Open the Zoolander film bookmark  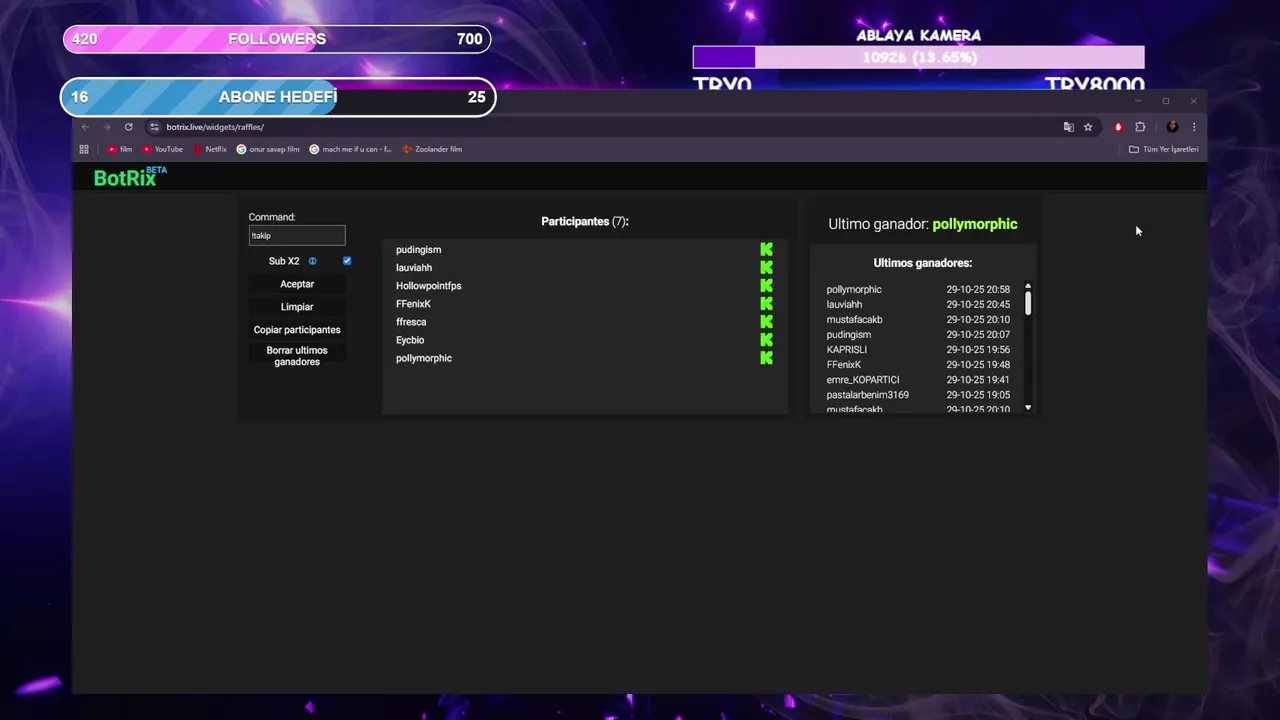coord(432,149)
